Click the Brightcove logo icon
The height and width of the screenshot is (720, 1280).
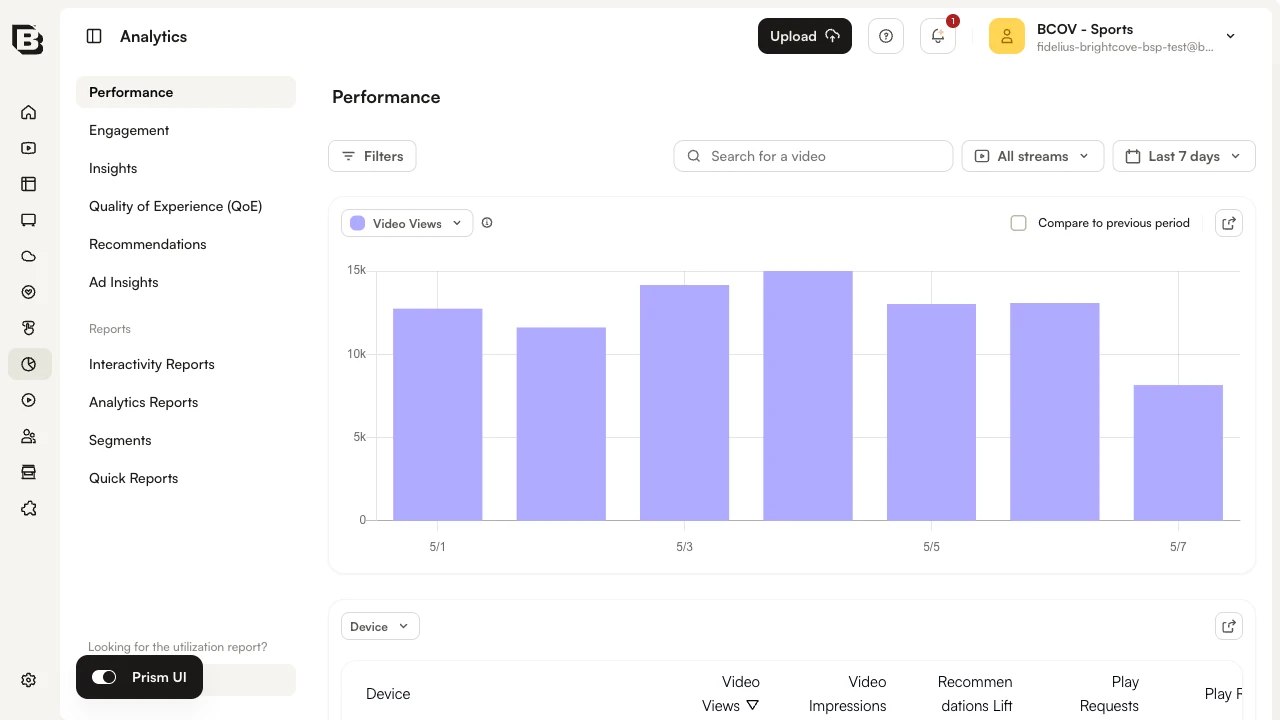pyautogui.click(x=28, y=39)
